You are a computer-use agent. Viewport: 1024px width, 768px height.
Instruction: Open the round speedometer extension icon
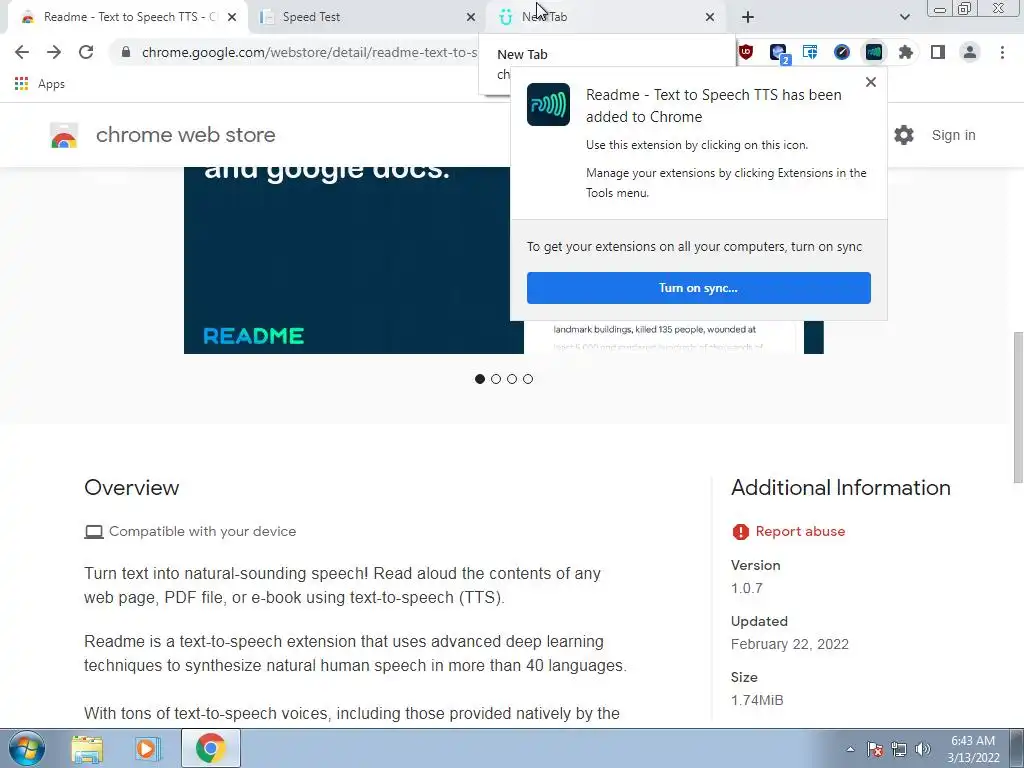pyautogui.click(x=842, y=52)
